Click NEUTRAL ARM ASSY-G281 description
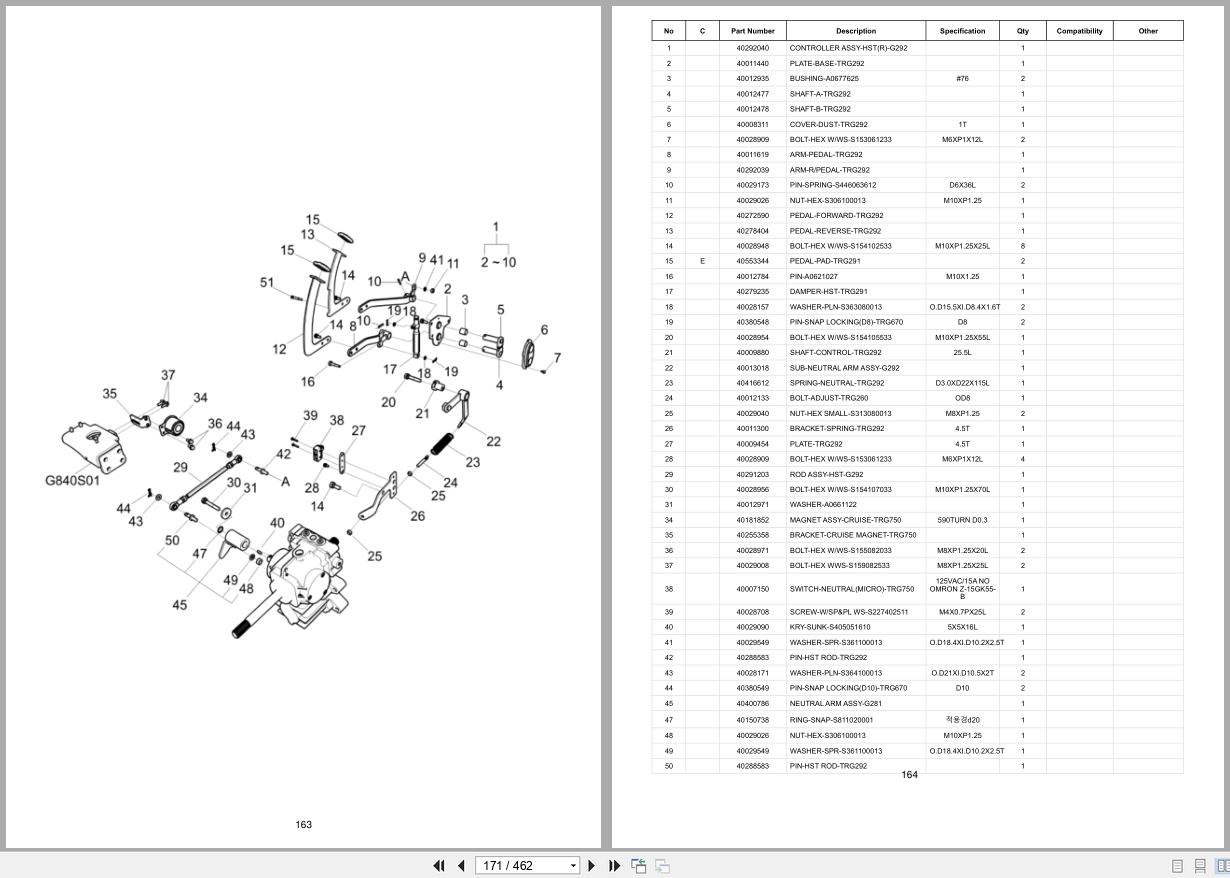Image resolution: width=1230 pixels, height=878 pixels. pos(836,703)
